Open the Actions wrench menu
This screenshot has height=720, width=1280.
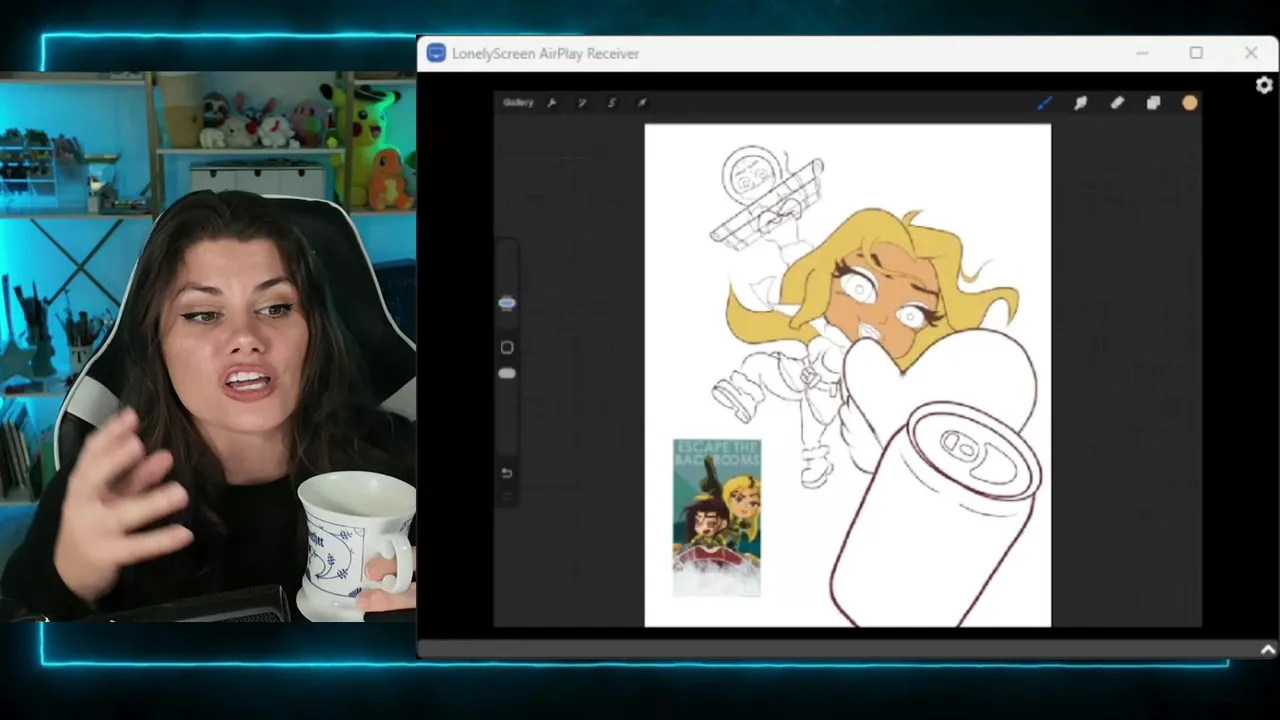coord(552,102)
